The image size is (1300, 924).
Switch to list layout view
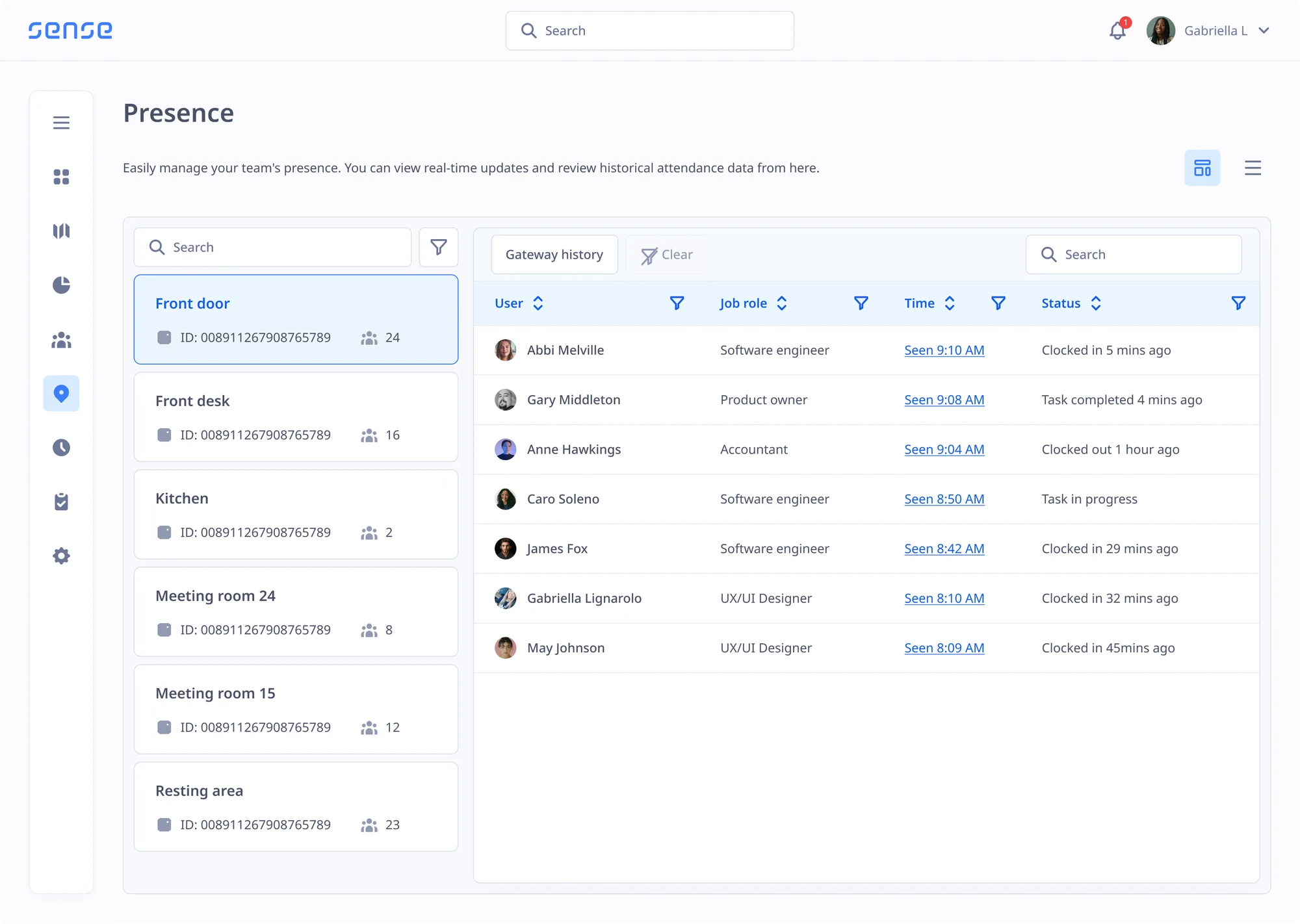(x=1253, y=168)
